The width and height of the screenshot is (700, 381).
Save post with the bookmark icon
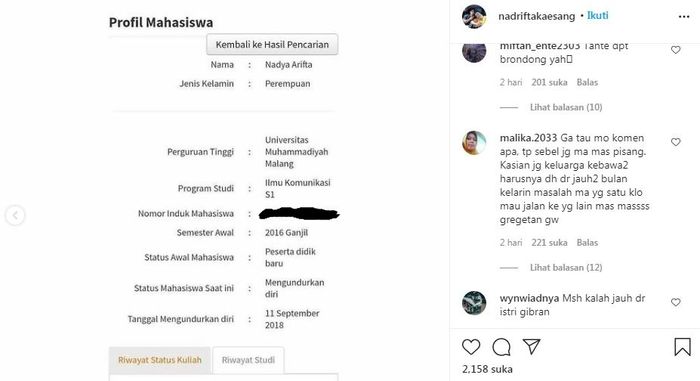coord(682,347)
